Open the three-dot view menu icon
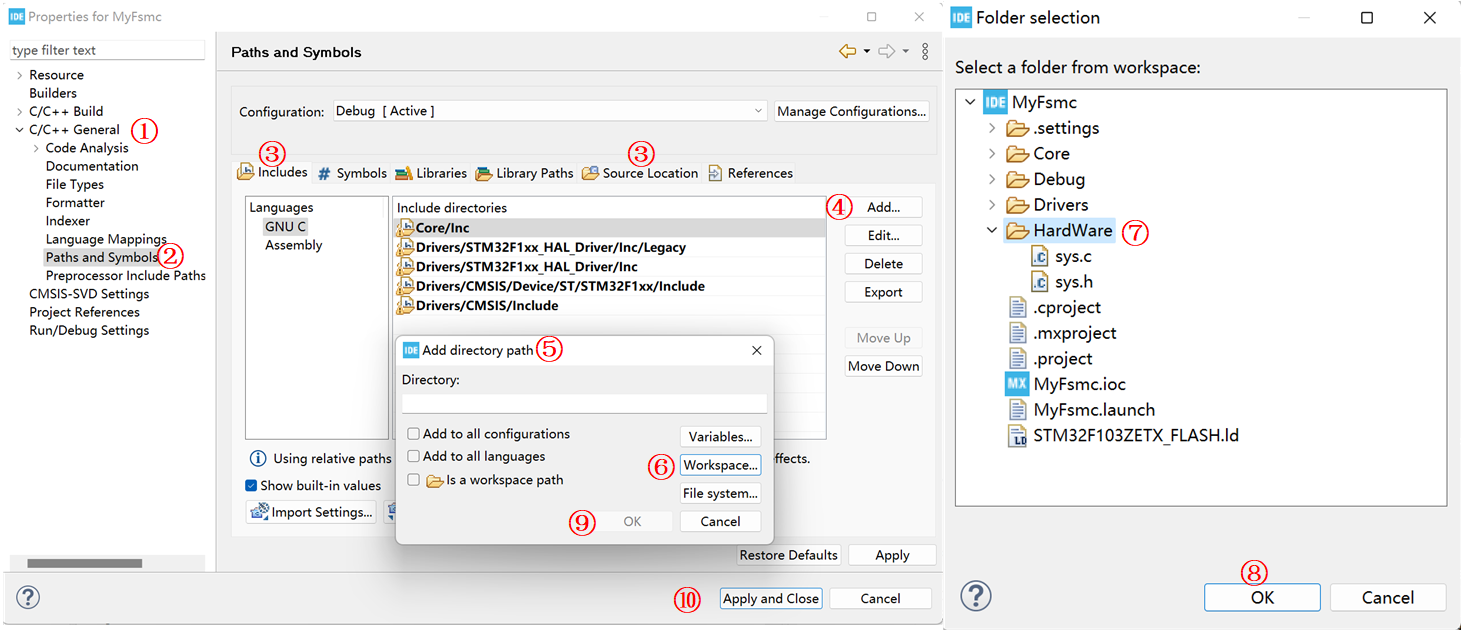Viewport: 1464px width, 631px height. tap(925, 51)
